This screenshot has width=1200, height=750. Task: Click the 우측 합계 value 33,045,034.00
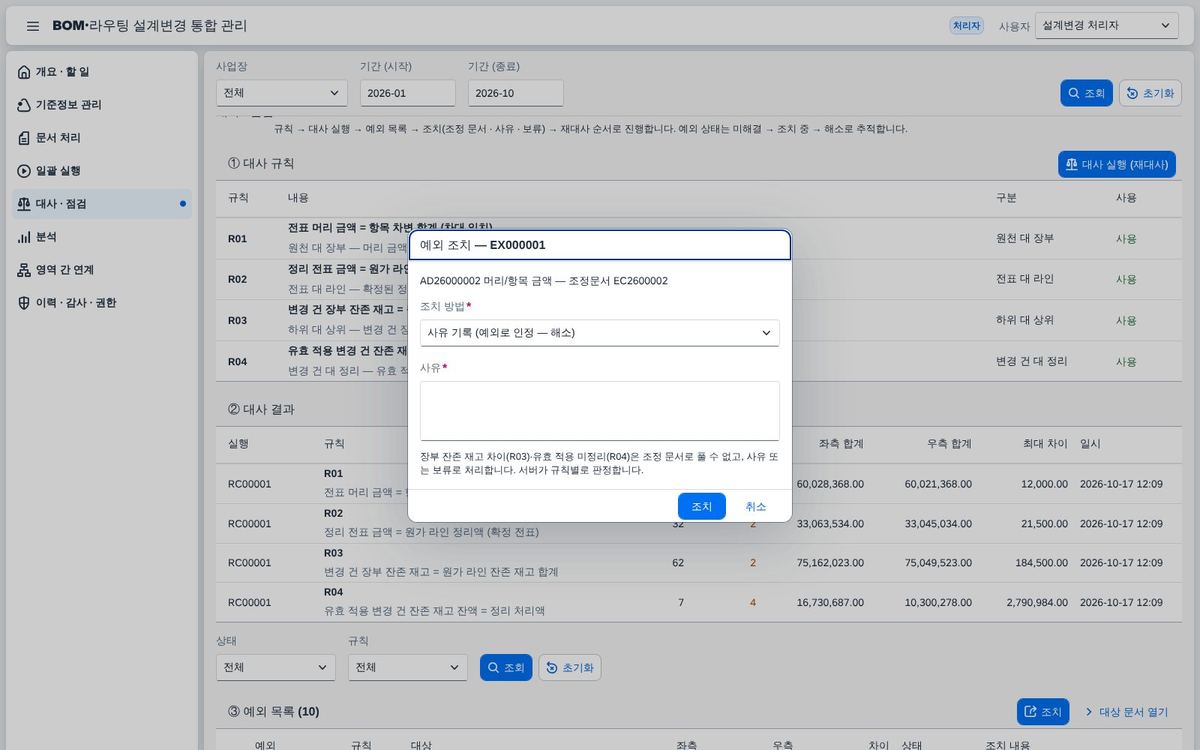tap(938, 523)
